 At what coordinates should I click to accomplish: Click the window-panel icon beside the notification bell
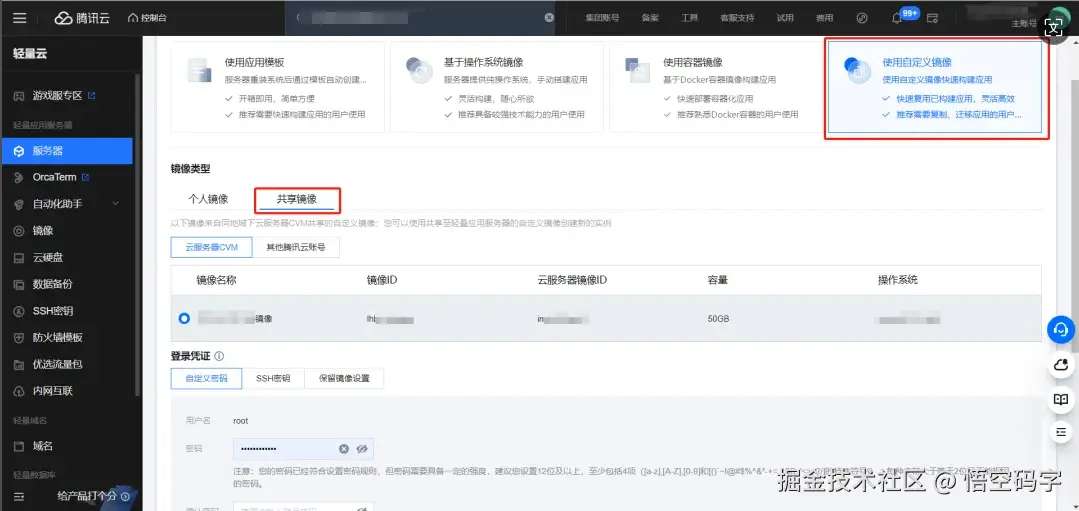tap(932, 18)
